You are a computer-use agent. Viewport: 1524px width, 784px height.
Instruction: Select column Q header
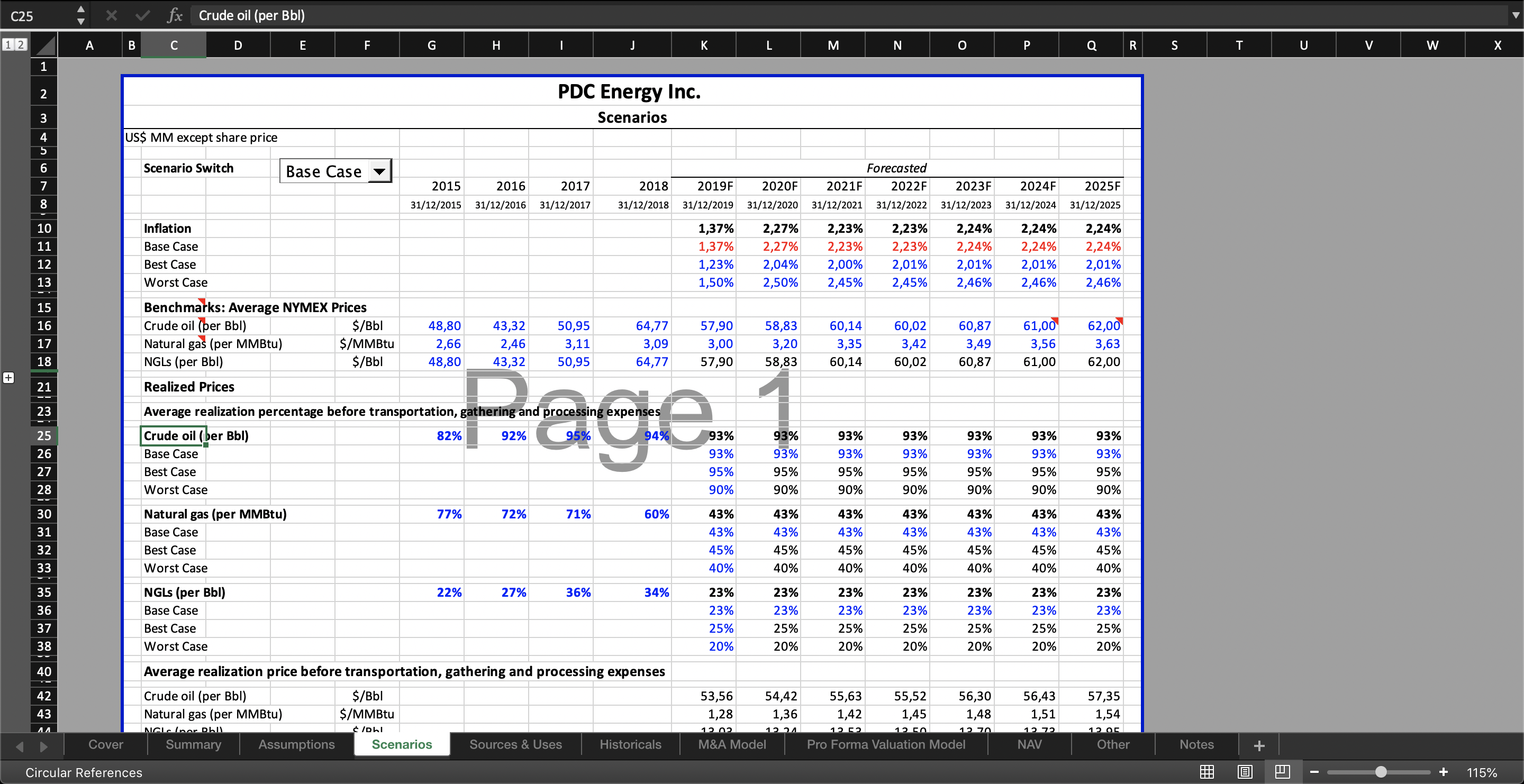[1092, 45]
